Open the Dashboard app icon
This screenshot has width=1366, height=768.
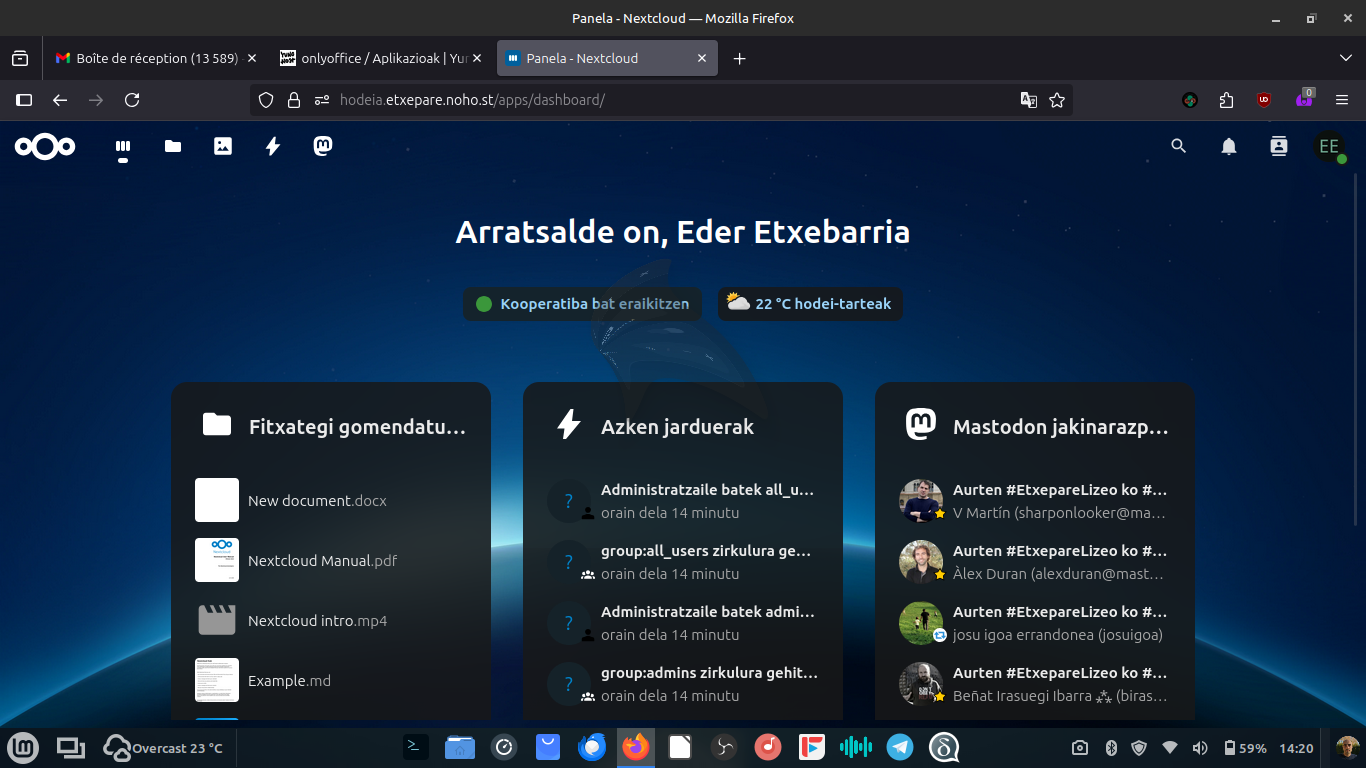pyautogui.click(x=123, y=147)
